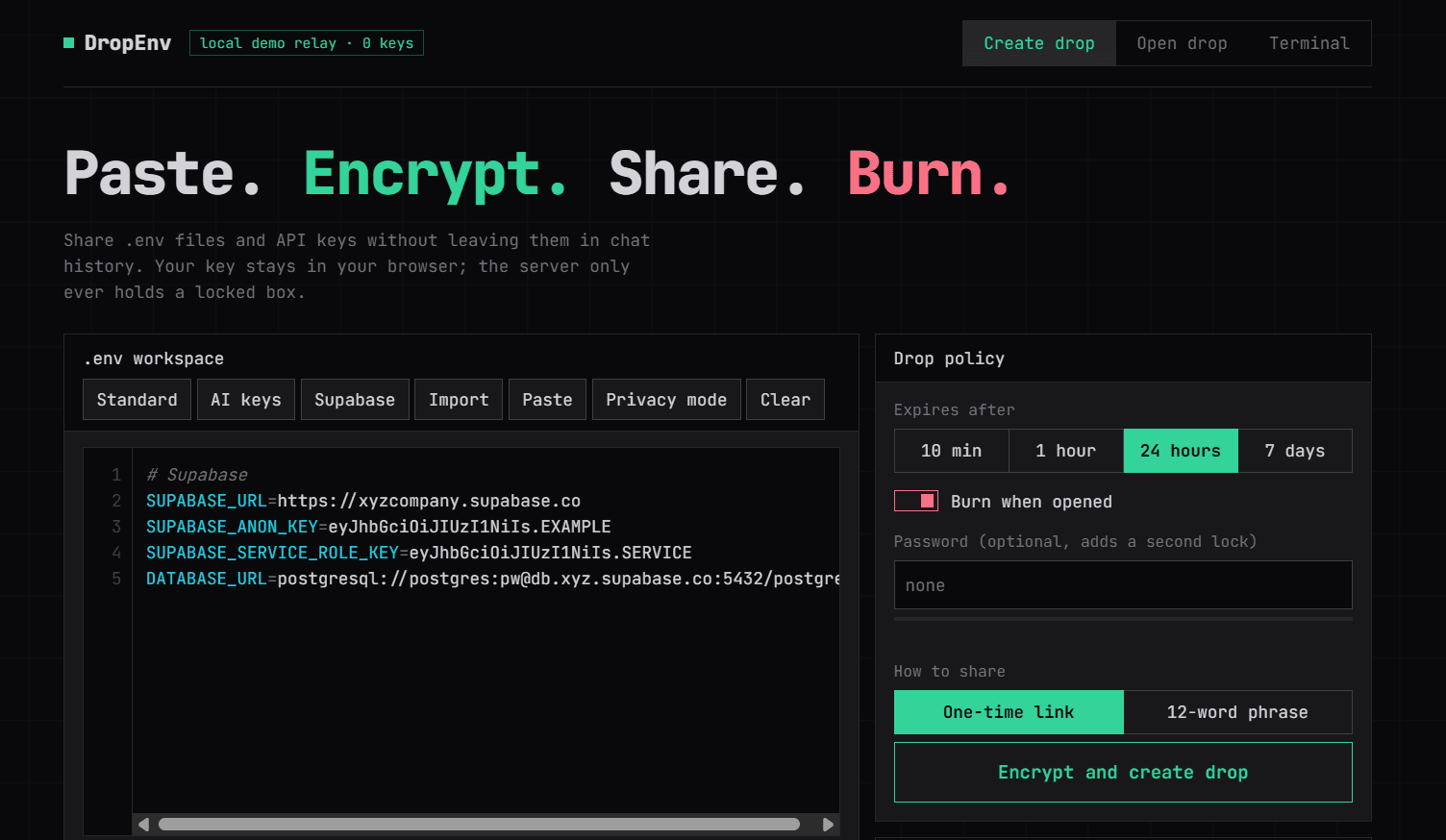Set expiry to 24 hours
1446x840 pixels.
click(x=1181, y=451)
